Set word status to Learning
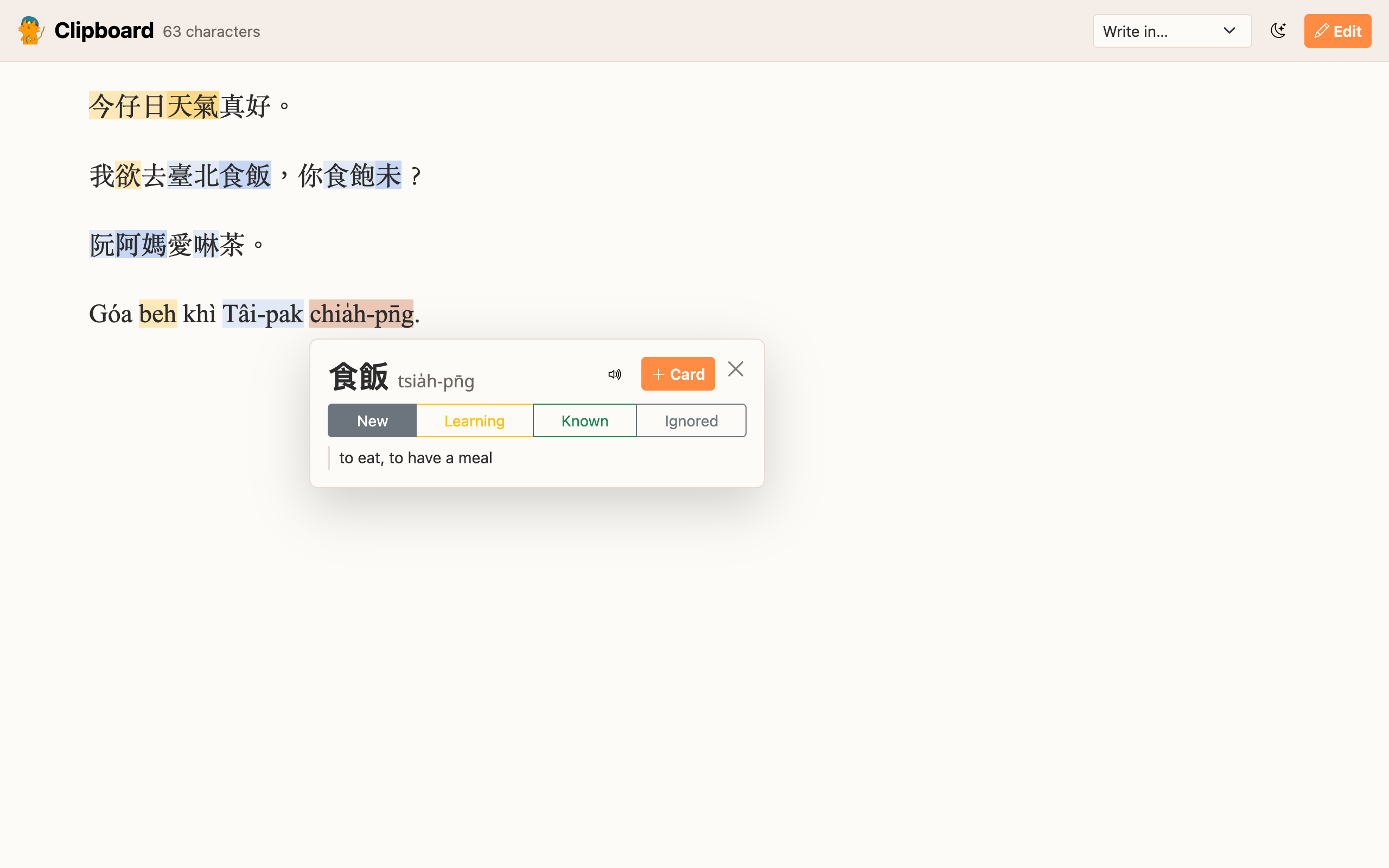 pos(475,421)
